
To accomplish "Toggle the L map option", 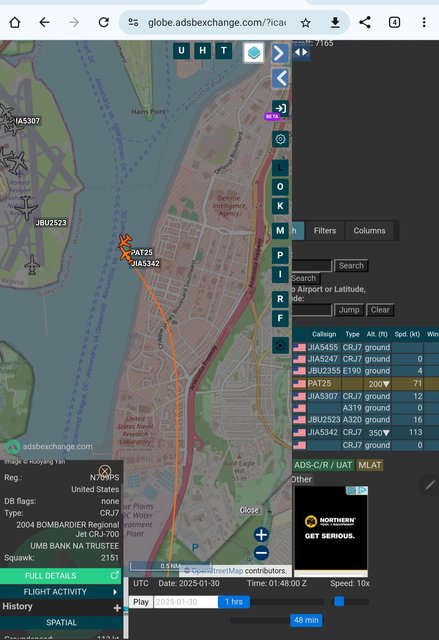I will pos(280,167).
